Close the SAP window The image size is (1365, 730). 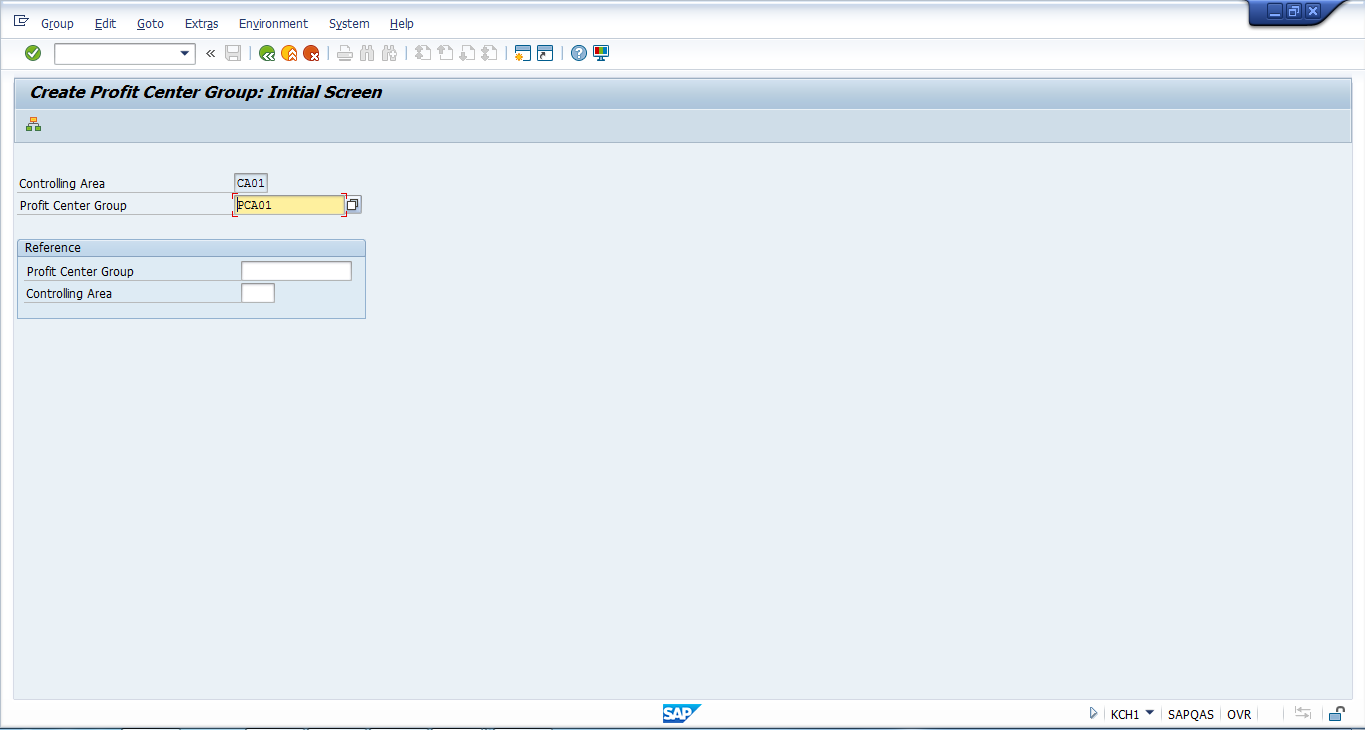click(1313, 11)
